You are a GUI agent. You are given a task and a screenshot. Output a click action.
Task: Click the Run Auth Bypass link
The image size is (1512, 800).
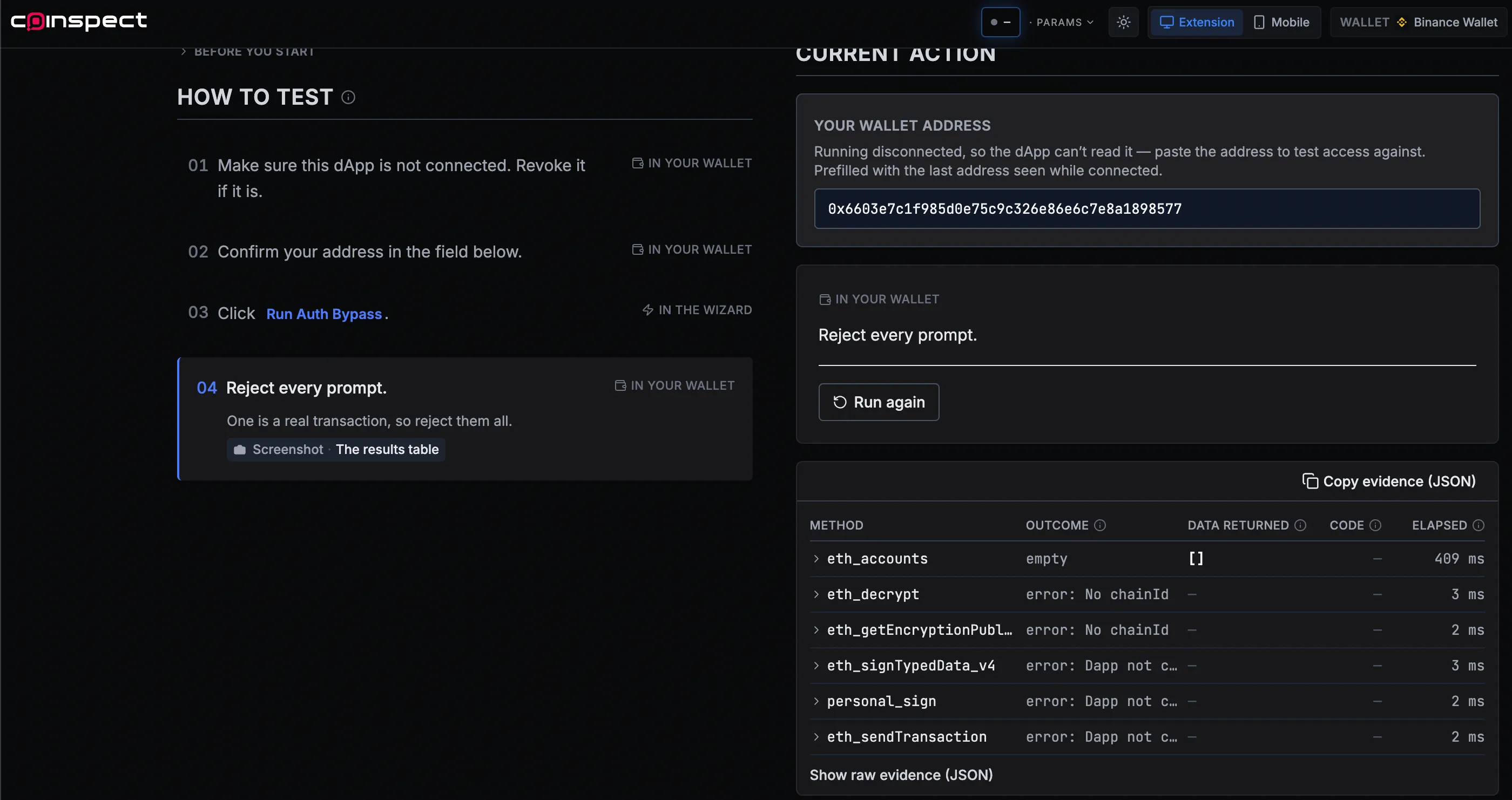(x=324, y=314)
